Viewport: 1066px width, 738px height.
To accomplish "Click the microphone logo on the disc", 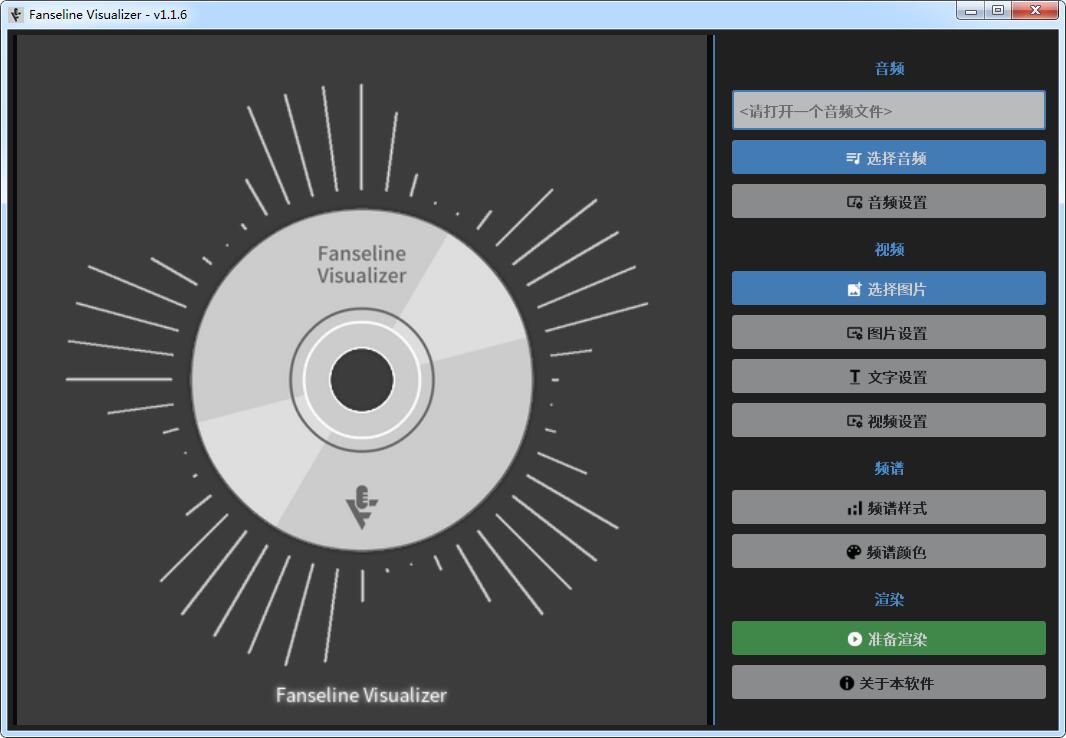I will point(362,507).
